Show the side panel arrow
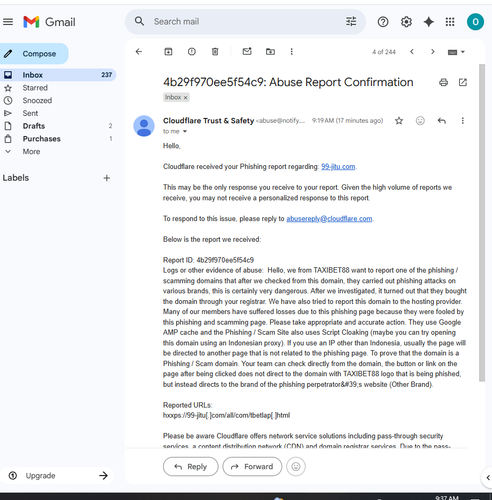The height and width of the screenshot is (500, 492). tap(488, 478)
